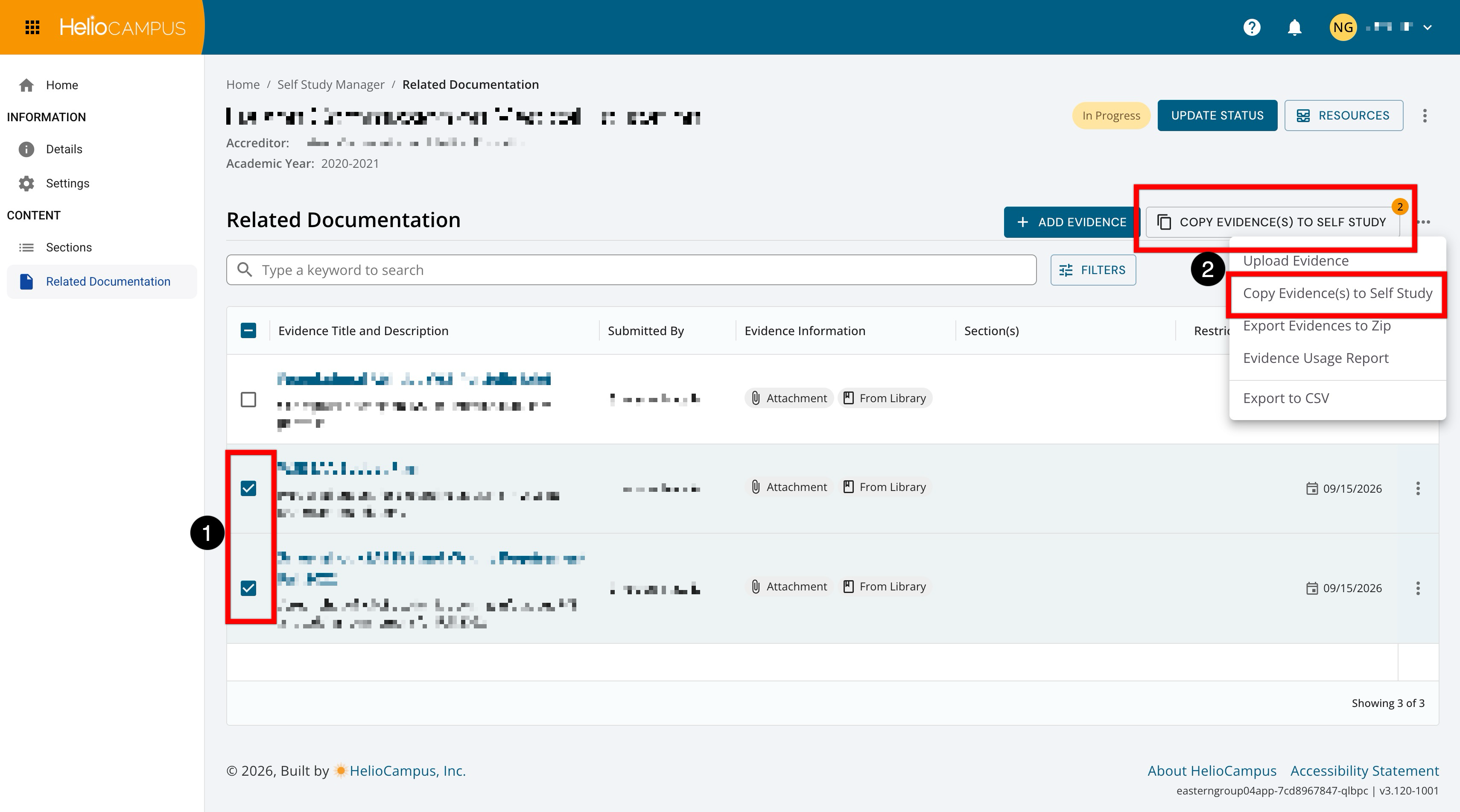Click Attachment chip in first evidence row
This screenshot has width=1460, height=812.
[x=789, y=398]
